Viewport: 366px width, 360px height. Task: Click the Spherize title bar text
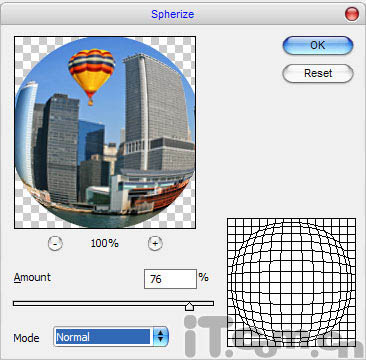coord(172,14)
